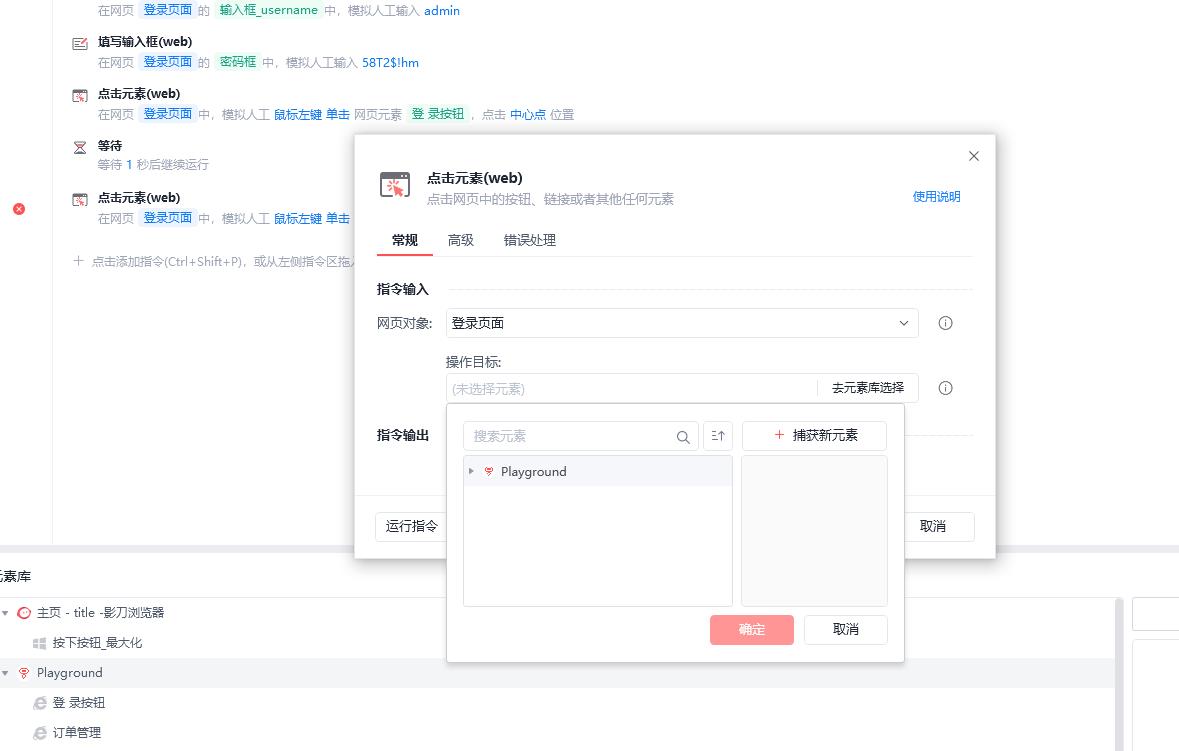Screen dimensions: 1179x751
Task: Select Playground row in element library
Action: point(556,673)
